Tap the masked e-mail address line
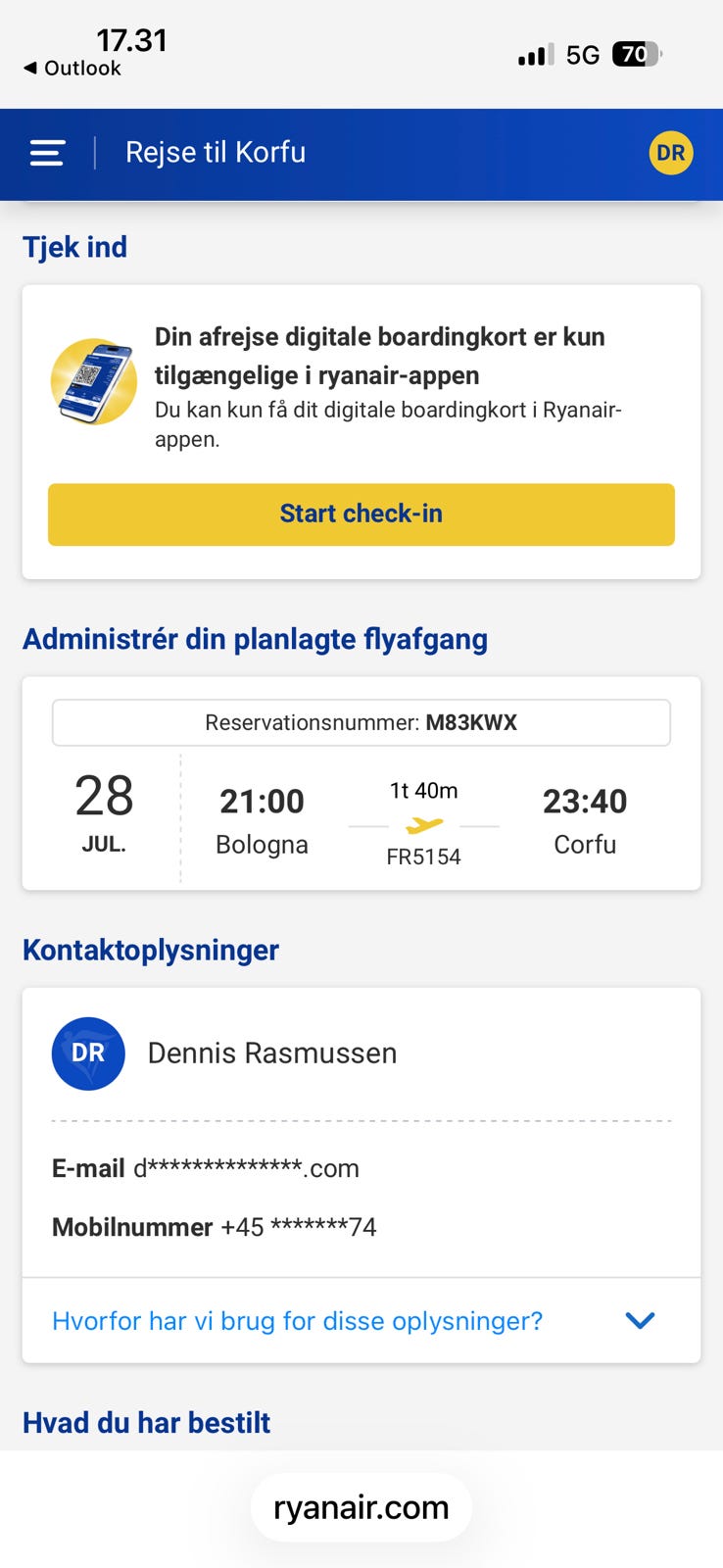Image resolution: width=723 pixels, height=1568 pixels. pos(206,1168)
